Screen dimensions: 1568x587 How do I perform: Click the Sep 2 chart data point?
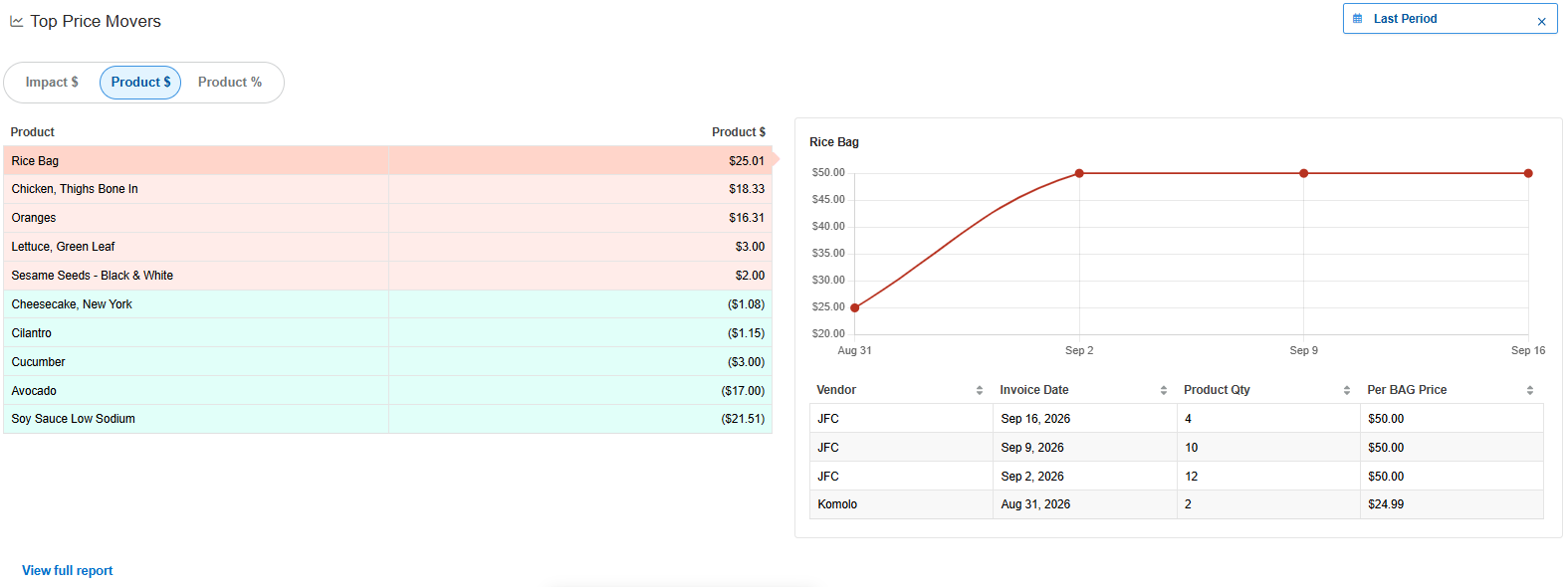pyautogui.click(x=1079, y=173)
